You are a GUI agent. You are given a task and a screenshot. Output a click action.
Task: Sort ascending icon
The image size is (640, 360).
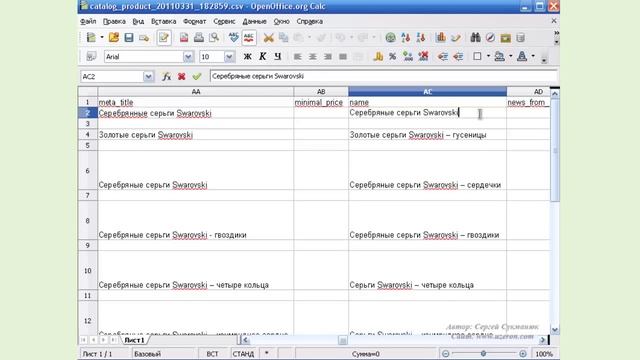point(406,38)
